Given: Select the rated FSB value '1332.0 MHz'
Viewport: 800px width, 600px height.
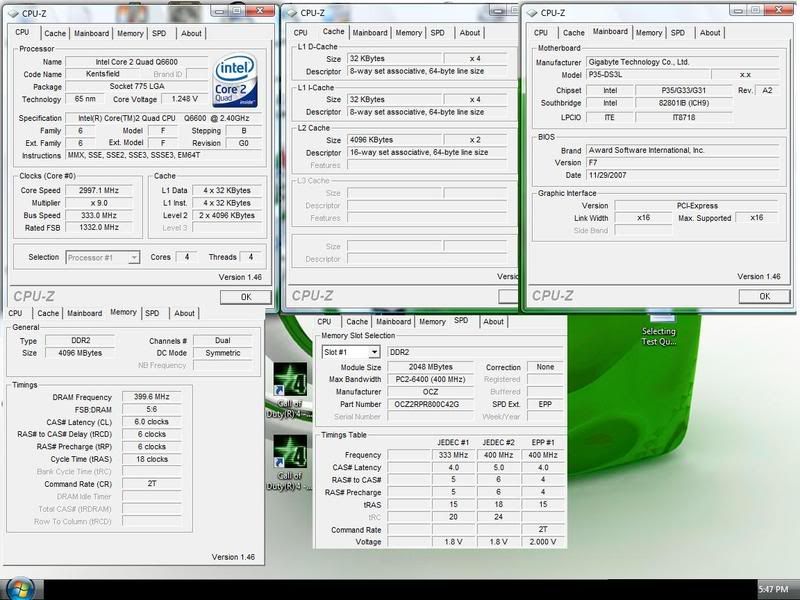Looking at the screenshot, I should (x=99, y=228).
